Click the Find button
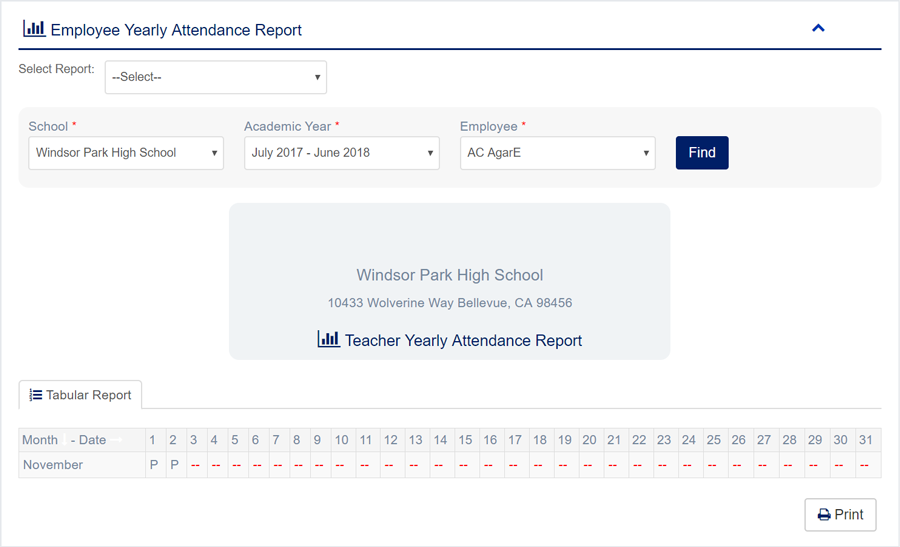 coord(702,153)
